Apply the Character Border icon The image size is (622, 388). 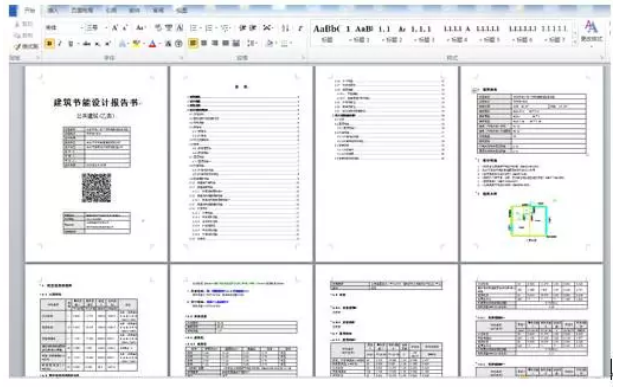tap(180, 28)
